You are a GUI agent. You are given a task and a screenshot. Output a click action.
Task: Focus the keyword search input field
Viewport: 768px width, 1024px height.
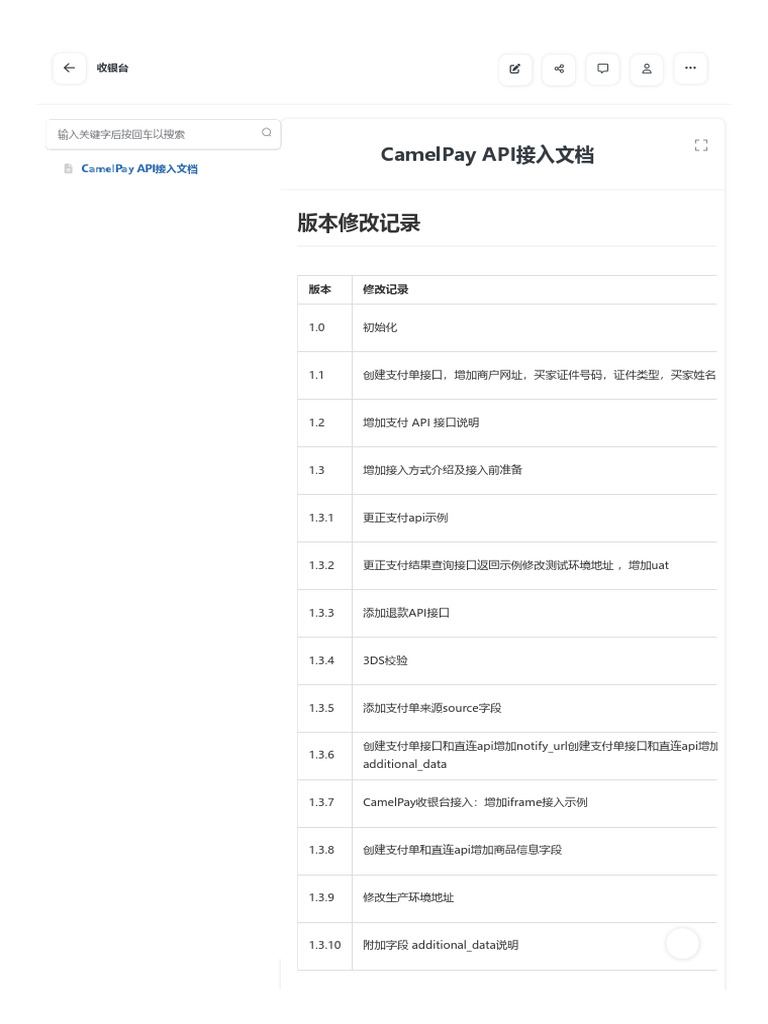click(x=163, y=135)
